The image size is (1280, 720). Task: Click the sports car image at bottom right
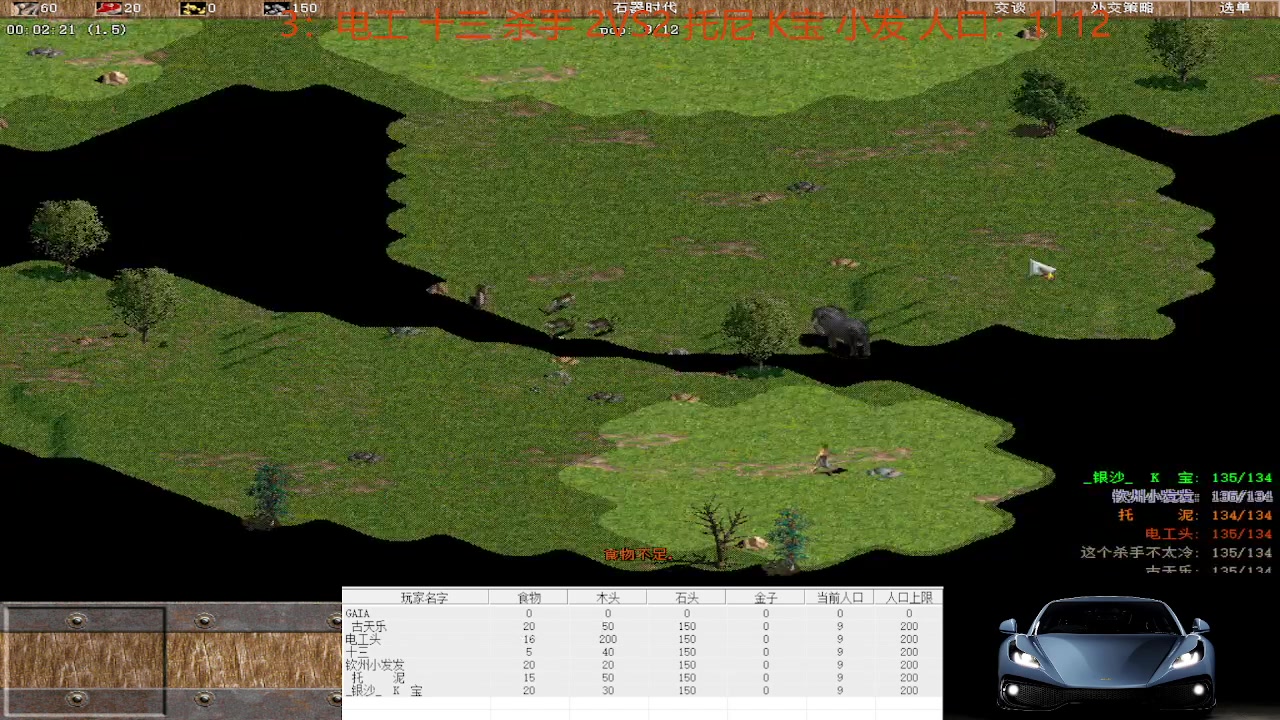1106,652
